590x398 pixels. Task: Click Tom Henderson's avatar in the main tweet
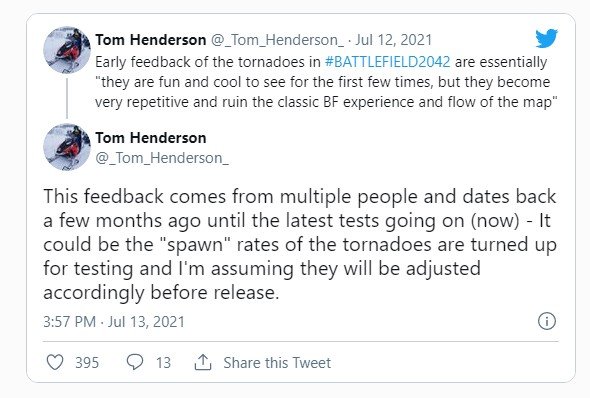[x=67, y=147]
